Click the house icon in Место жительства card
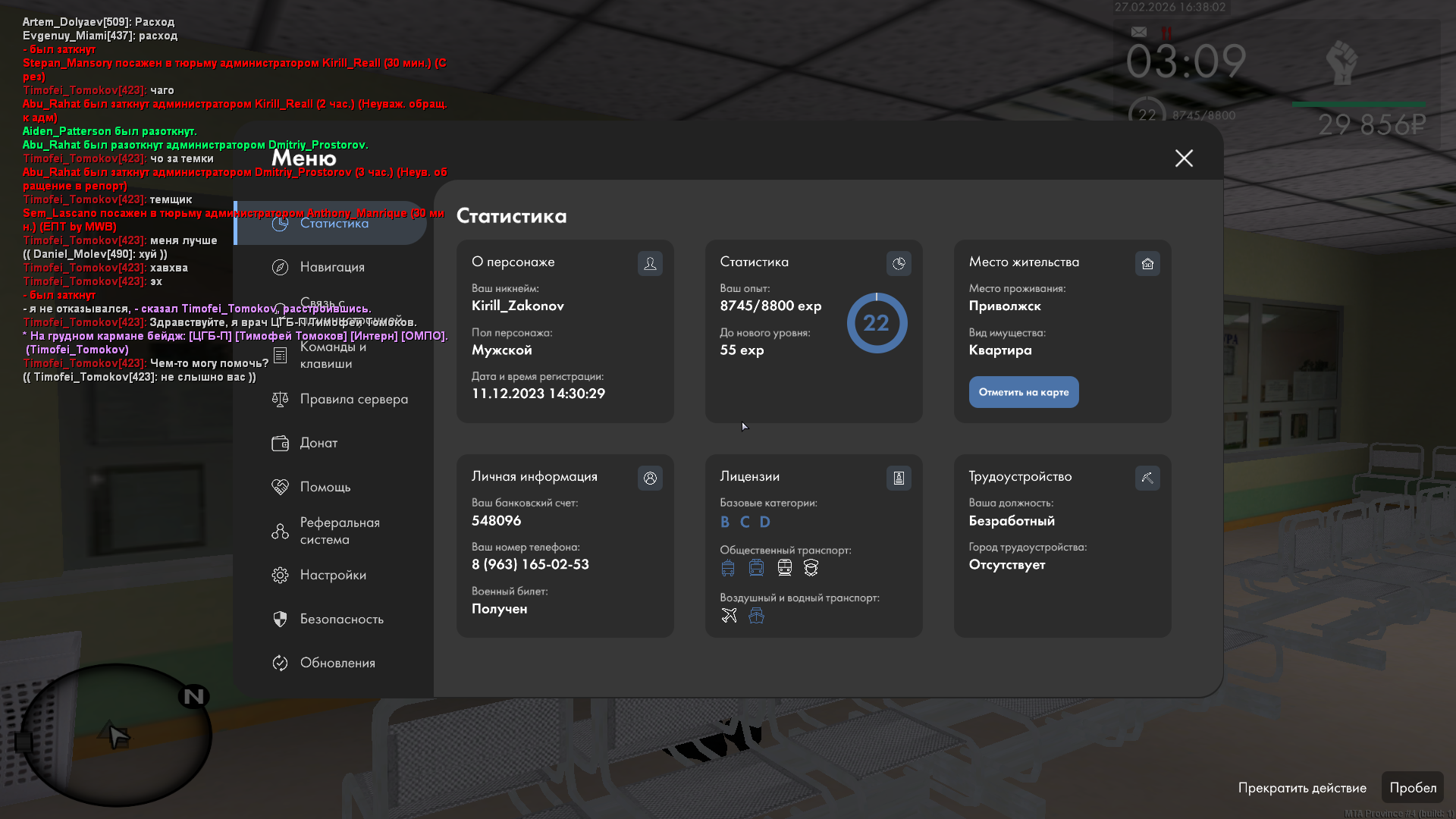The width and height of the screenshot is (1456, 819). pos(1147,263)
